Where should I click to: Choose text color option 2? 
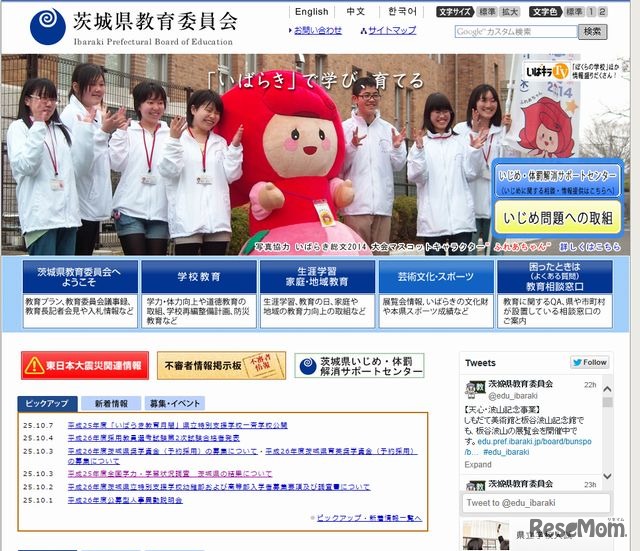pyautogui.click(x=602, y=12)
